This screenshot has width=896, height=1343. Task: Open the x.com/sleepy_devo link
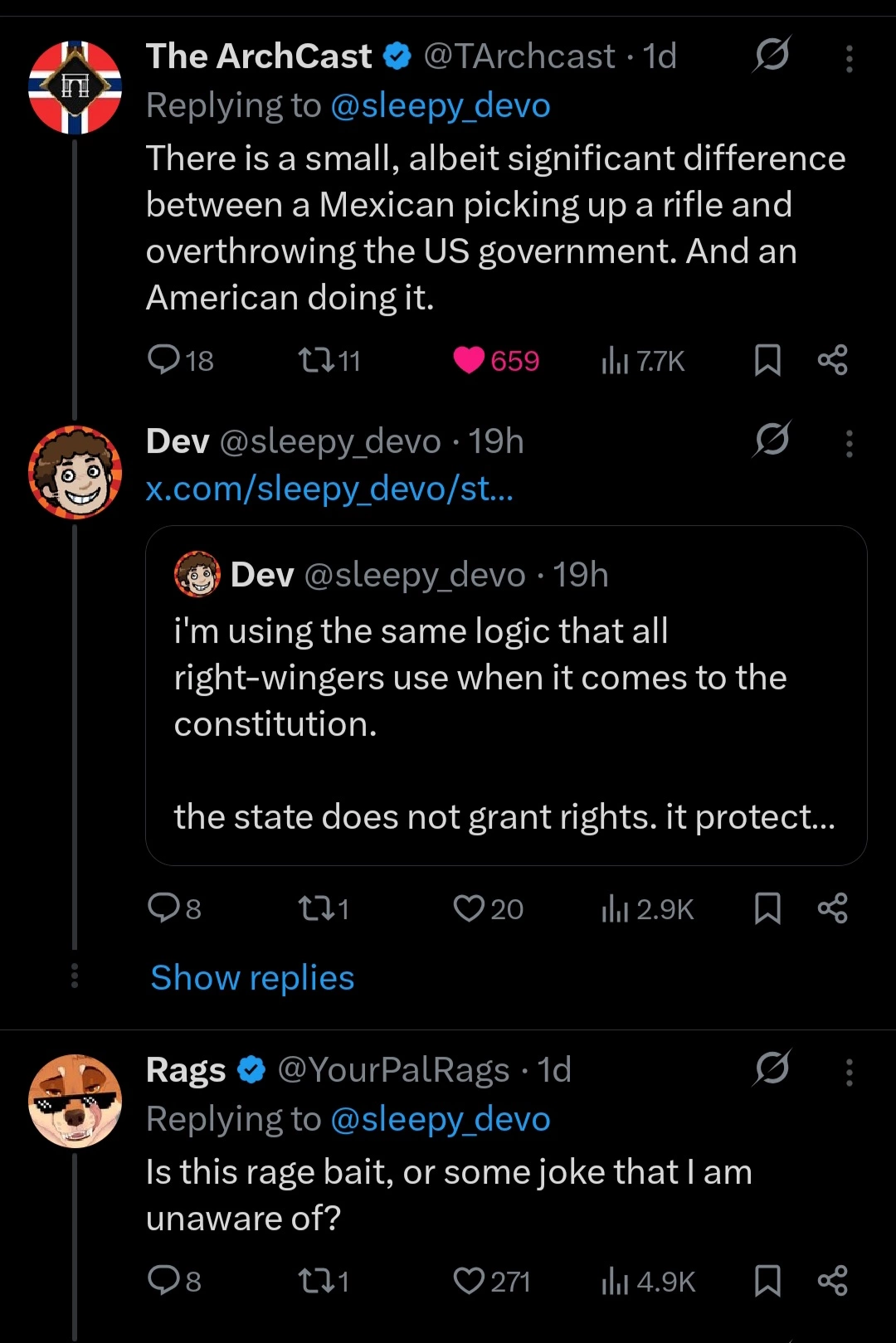tap(329, 489)
